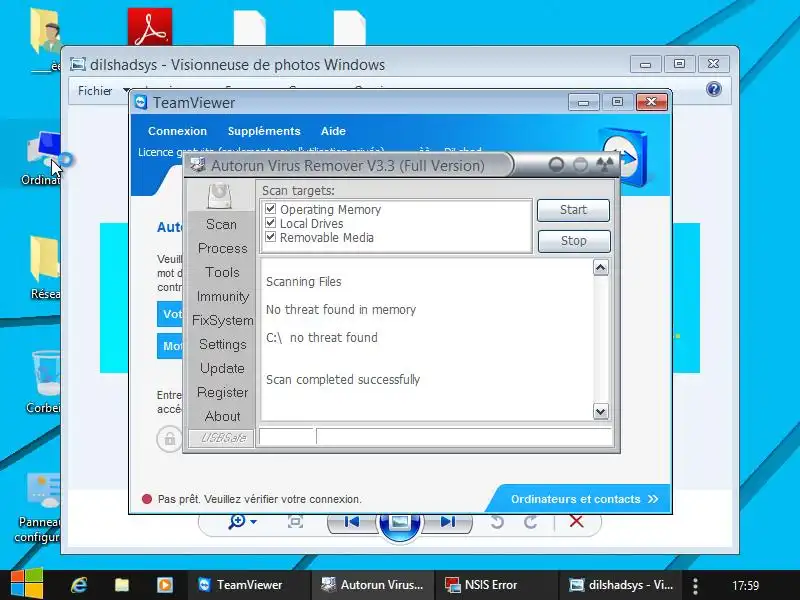Open the Process section in the sidebar

pos(222,248)
